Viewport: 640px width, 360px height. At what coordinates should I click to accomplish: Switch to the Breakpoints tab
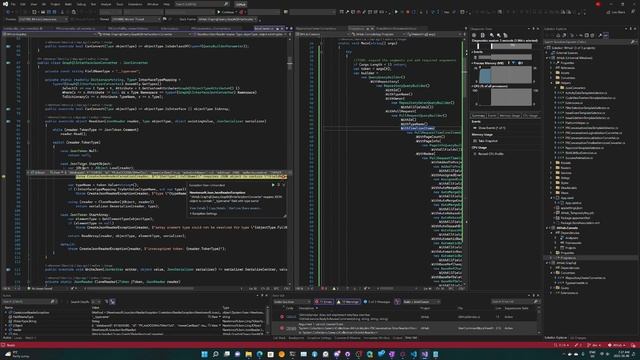(296, 338)
